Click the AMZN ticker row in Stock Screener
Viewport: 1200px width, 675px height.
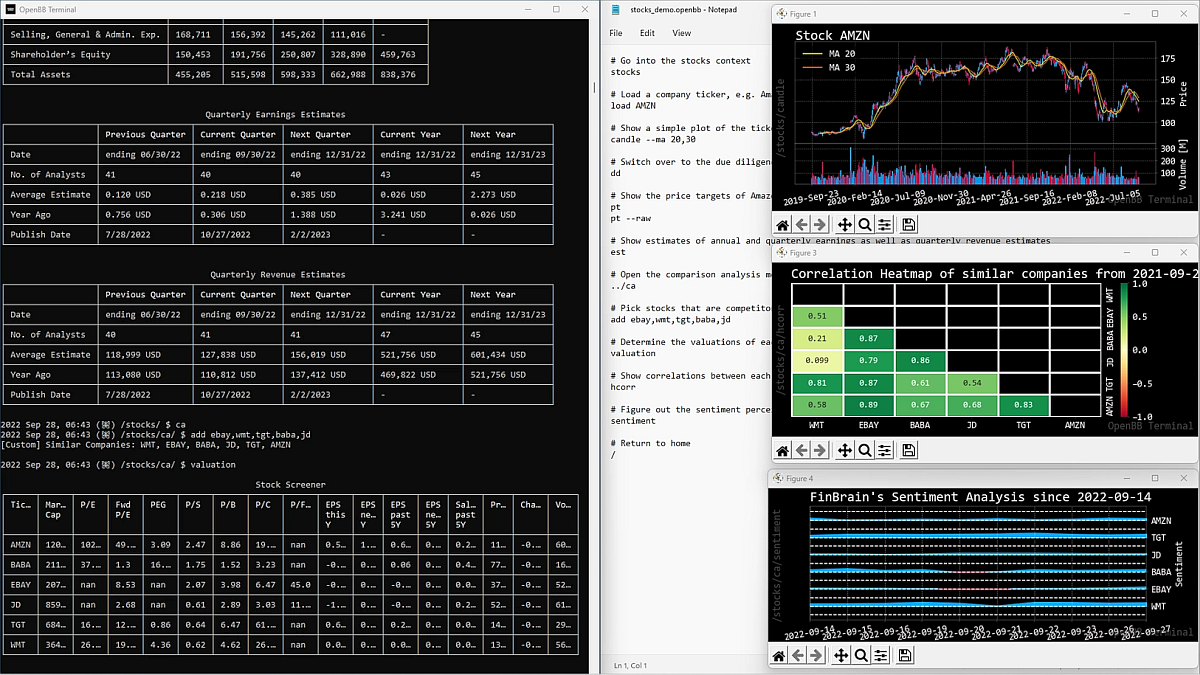pos(290,544)
